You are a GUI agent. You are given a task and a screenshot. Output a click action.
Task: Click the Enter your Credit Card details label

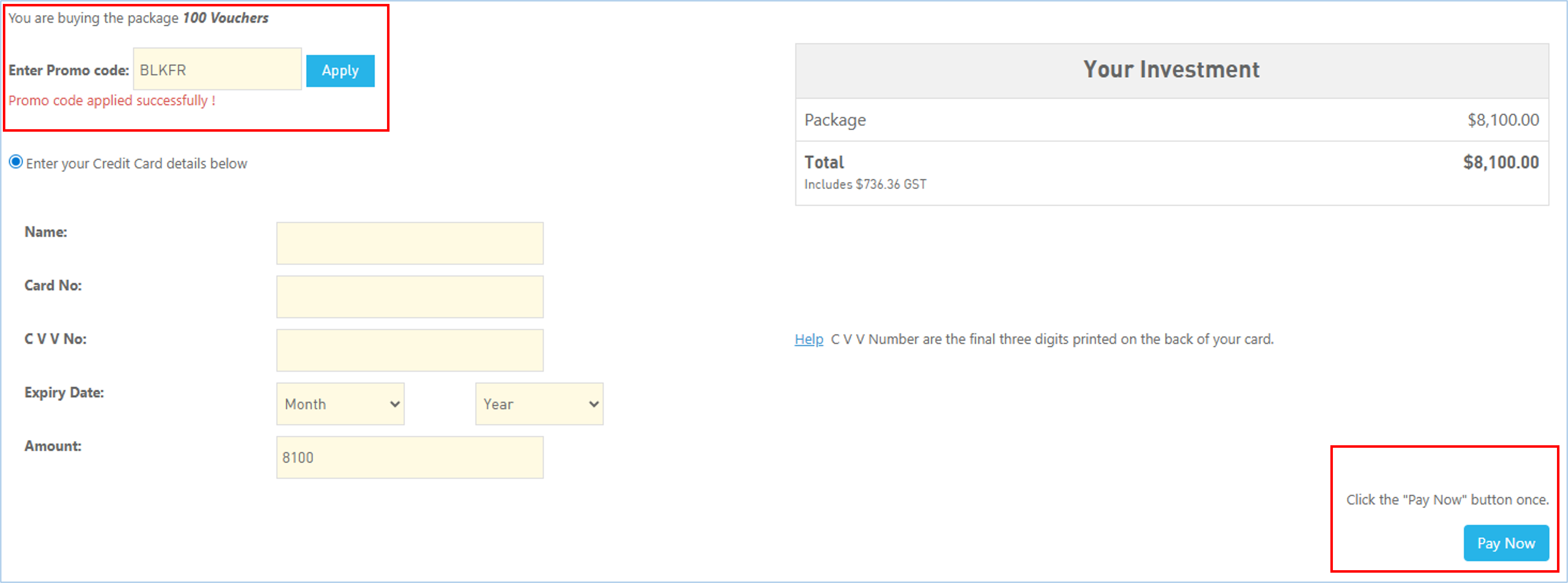pyautogui.click(x=136, y=163)
